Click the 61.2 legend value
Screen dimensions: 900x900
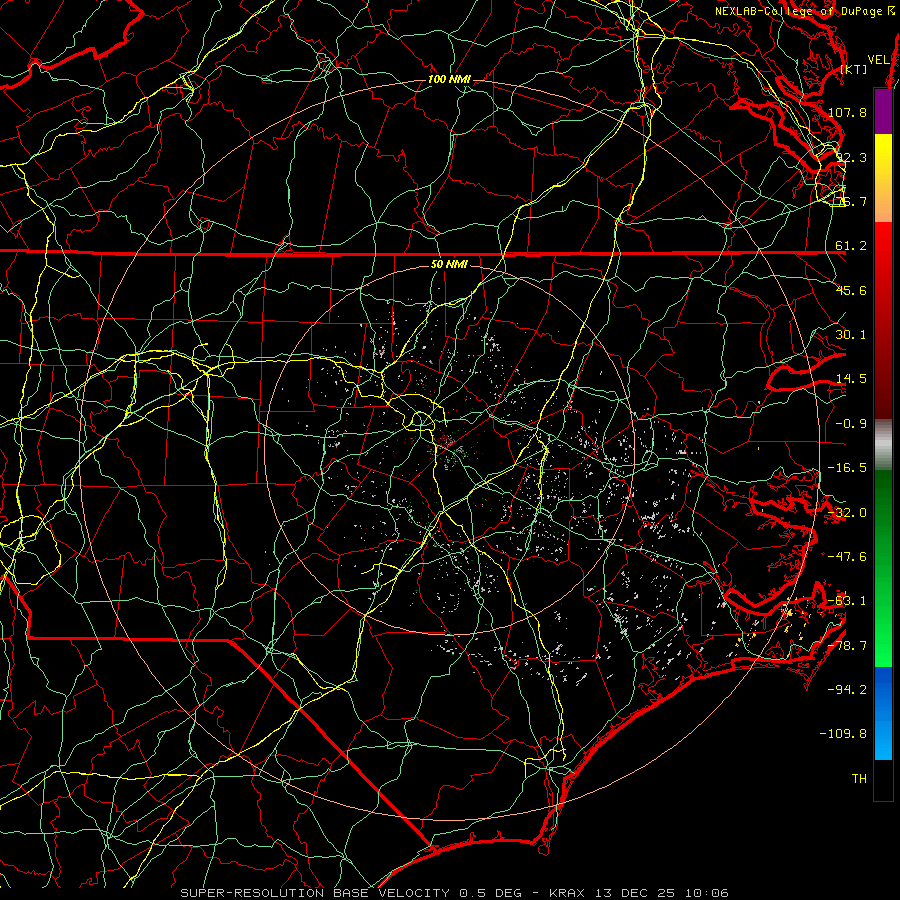click(x=851, y=246)
